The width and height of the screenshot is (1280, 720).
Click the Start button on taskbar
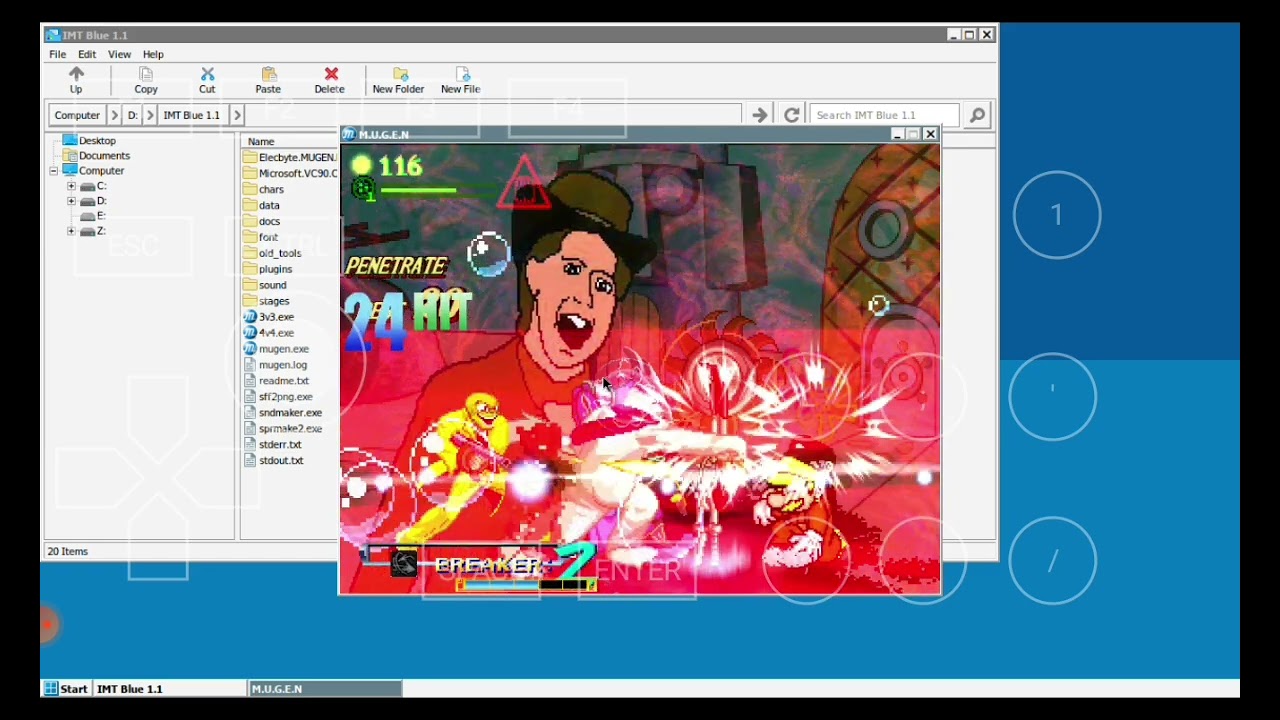66,688
